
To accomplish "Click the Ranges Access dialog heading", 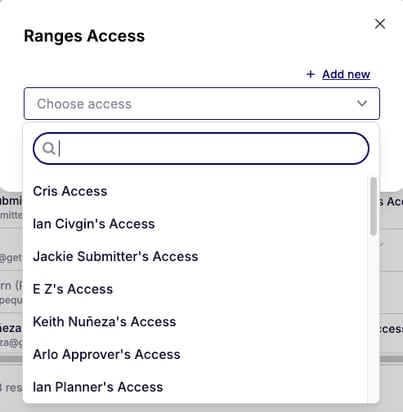I will pos(84,36).
